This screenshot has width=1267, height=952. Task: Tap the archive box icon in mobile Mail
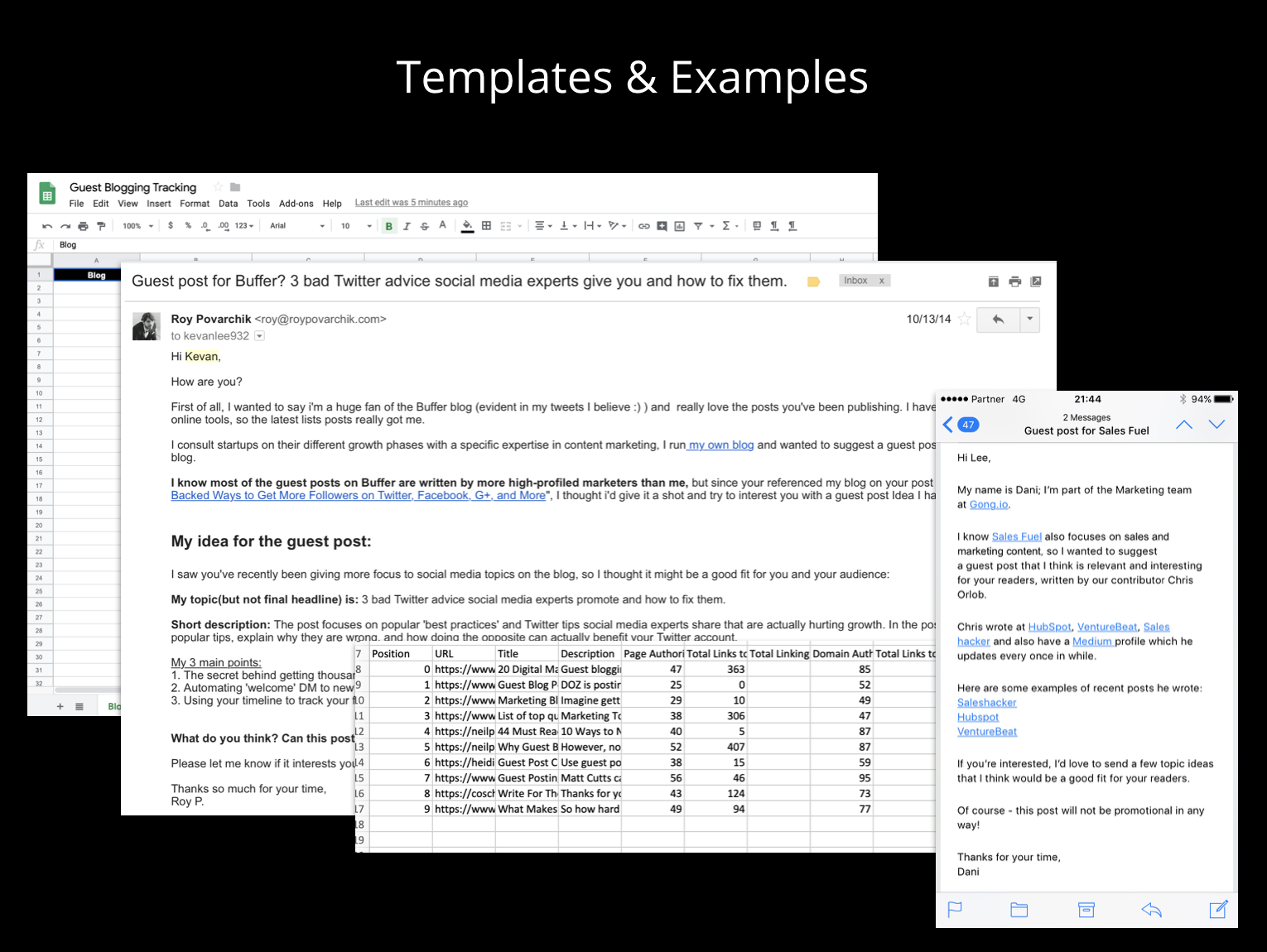[x=1086, y=910]
